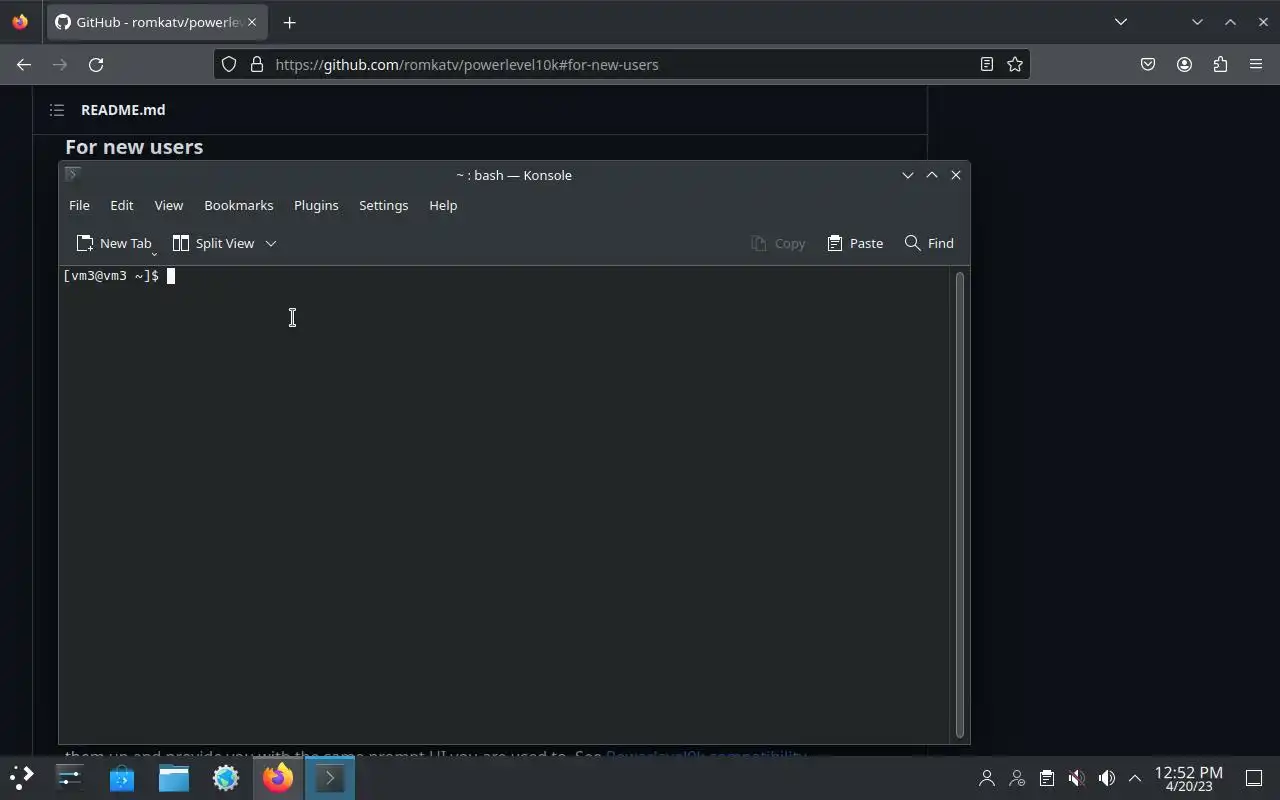Open System Settings from taskbar

pyautogui.click(x=69, y=777)
